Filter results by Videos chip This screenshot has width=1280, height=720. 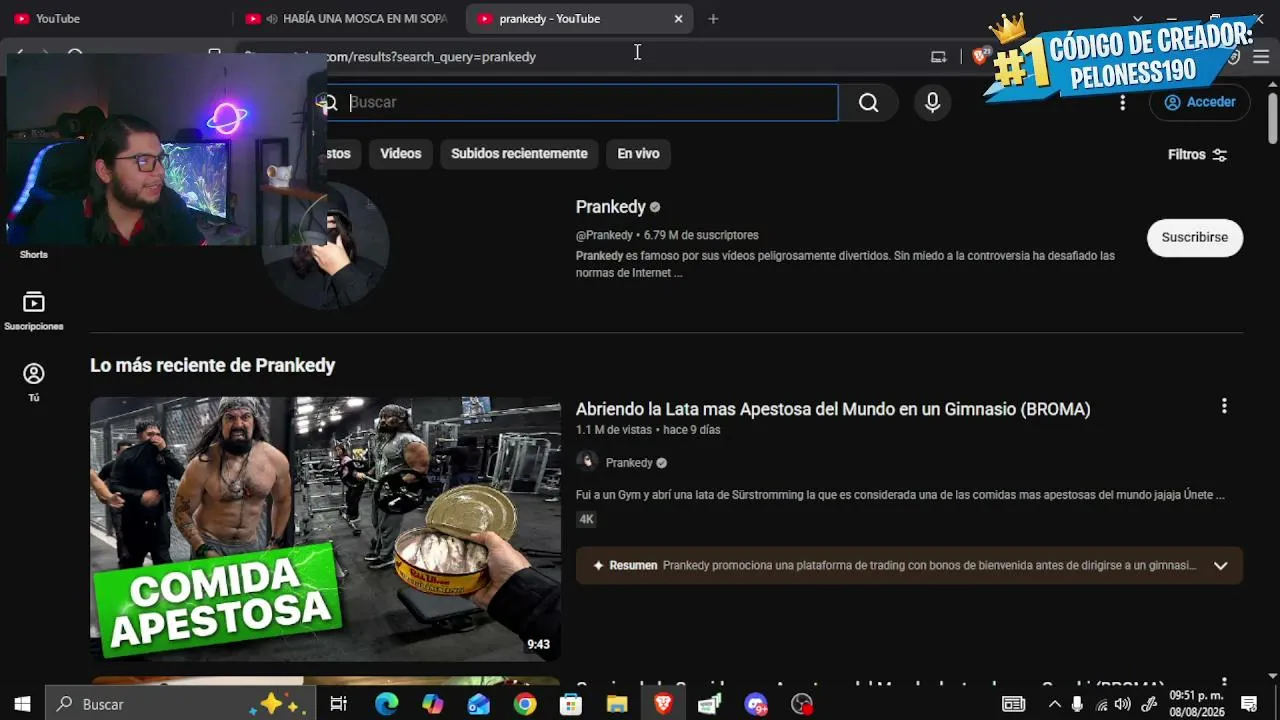pyautogui.click(x=400, y=154)
